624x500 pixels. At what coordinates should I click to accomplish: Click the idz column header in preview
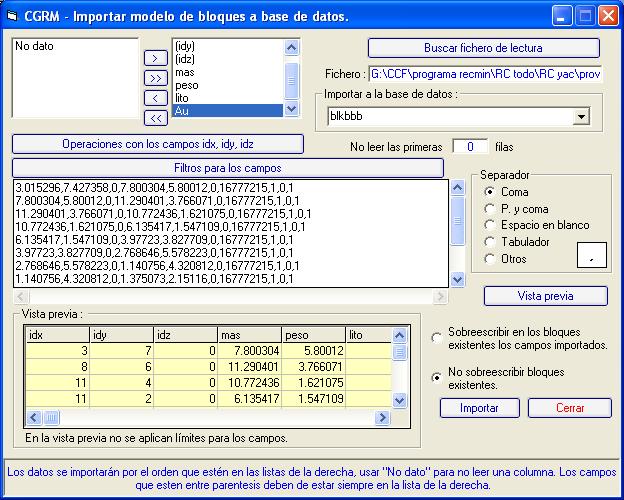tap(186, 335)
